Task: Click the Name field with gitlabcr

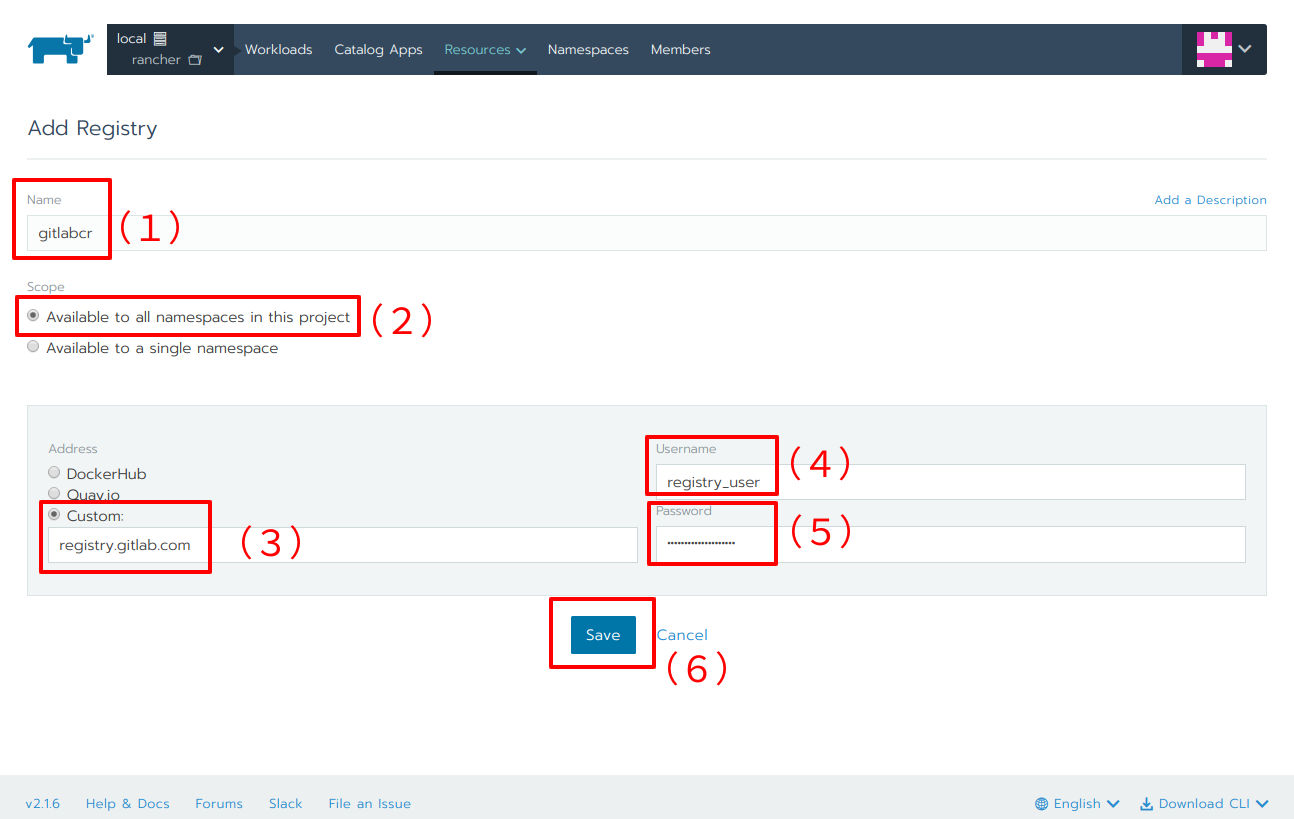Action: pos(646,233)
